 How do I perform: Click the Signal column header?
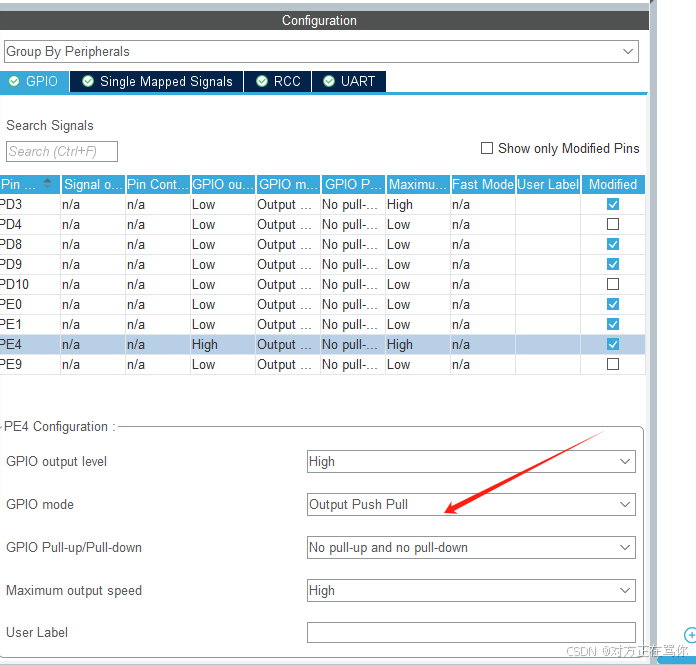(93, 184)
